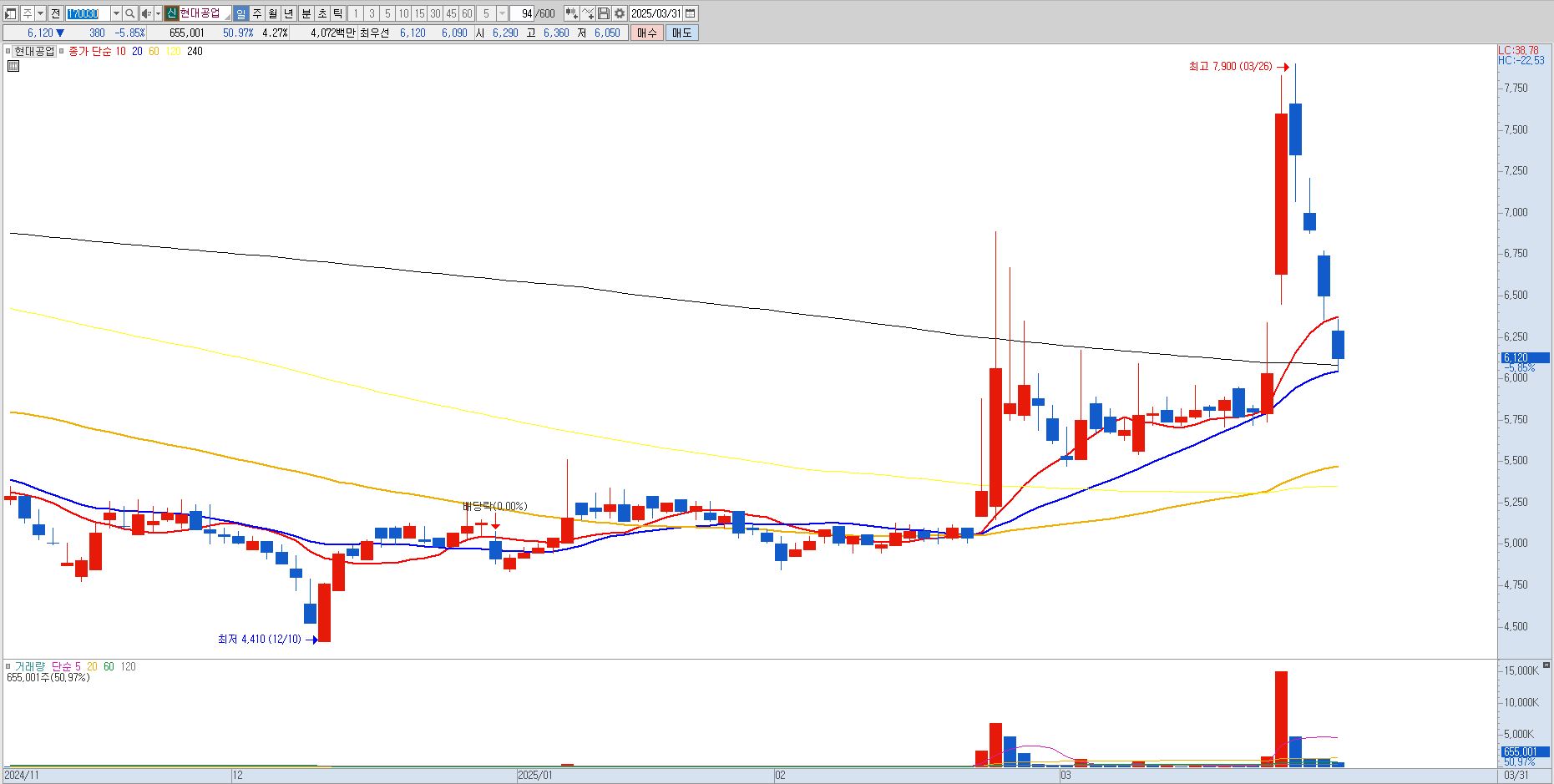Click the data grid icon under 현대공업
Viewport: 1554px width, 784px height.
click(x=13, y=66)
